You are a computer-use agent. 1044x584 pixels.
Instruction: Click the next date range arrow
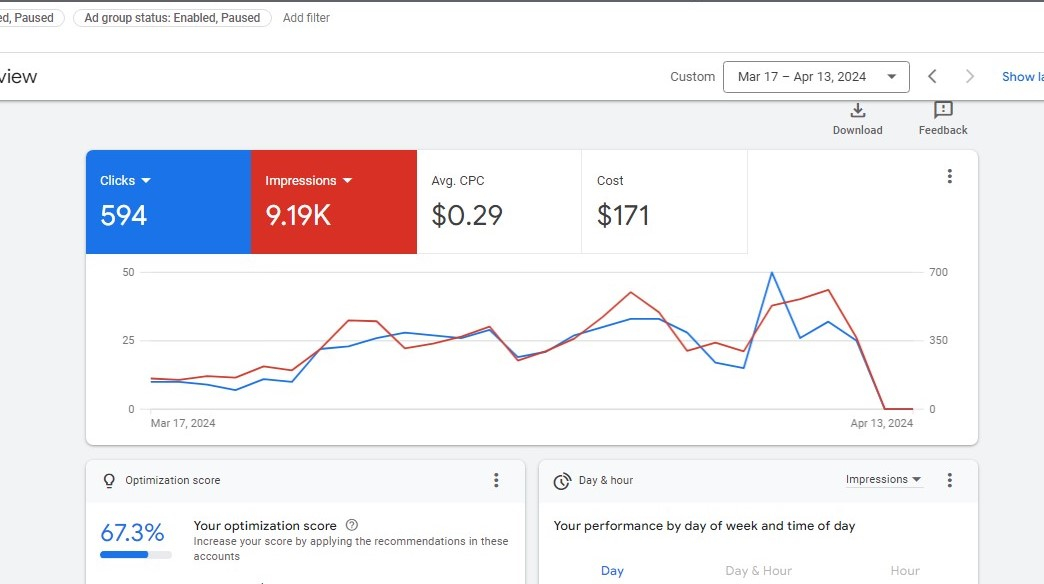tap(969, 77)
